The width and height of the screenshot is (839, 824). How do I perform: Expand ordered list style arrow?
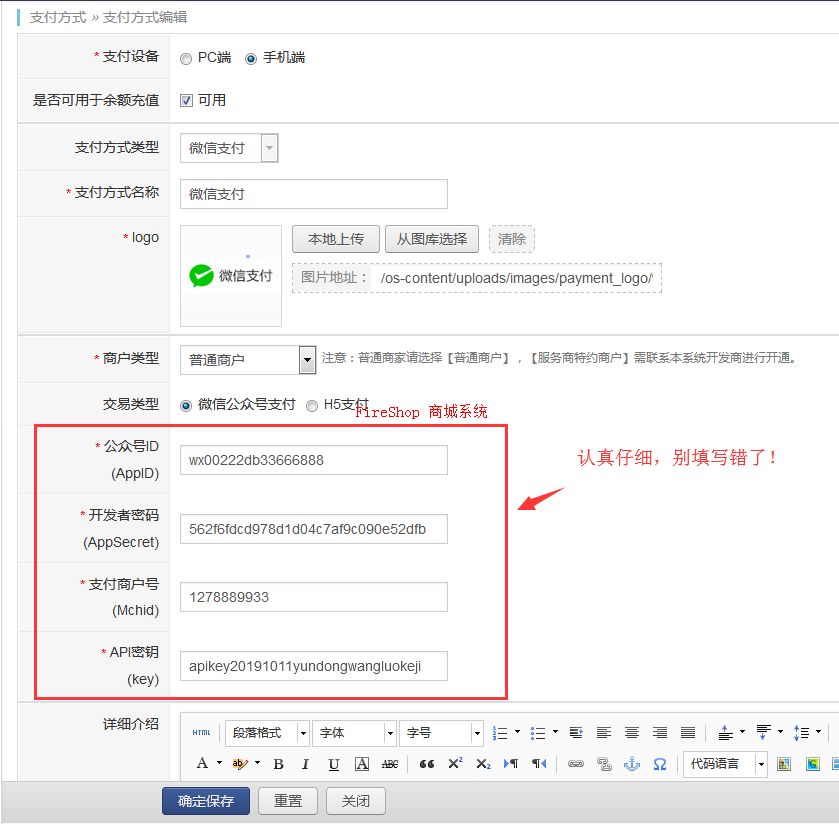pyautogui.click(x=517, y=731)
